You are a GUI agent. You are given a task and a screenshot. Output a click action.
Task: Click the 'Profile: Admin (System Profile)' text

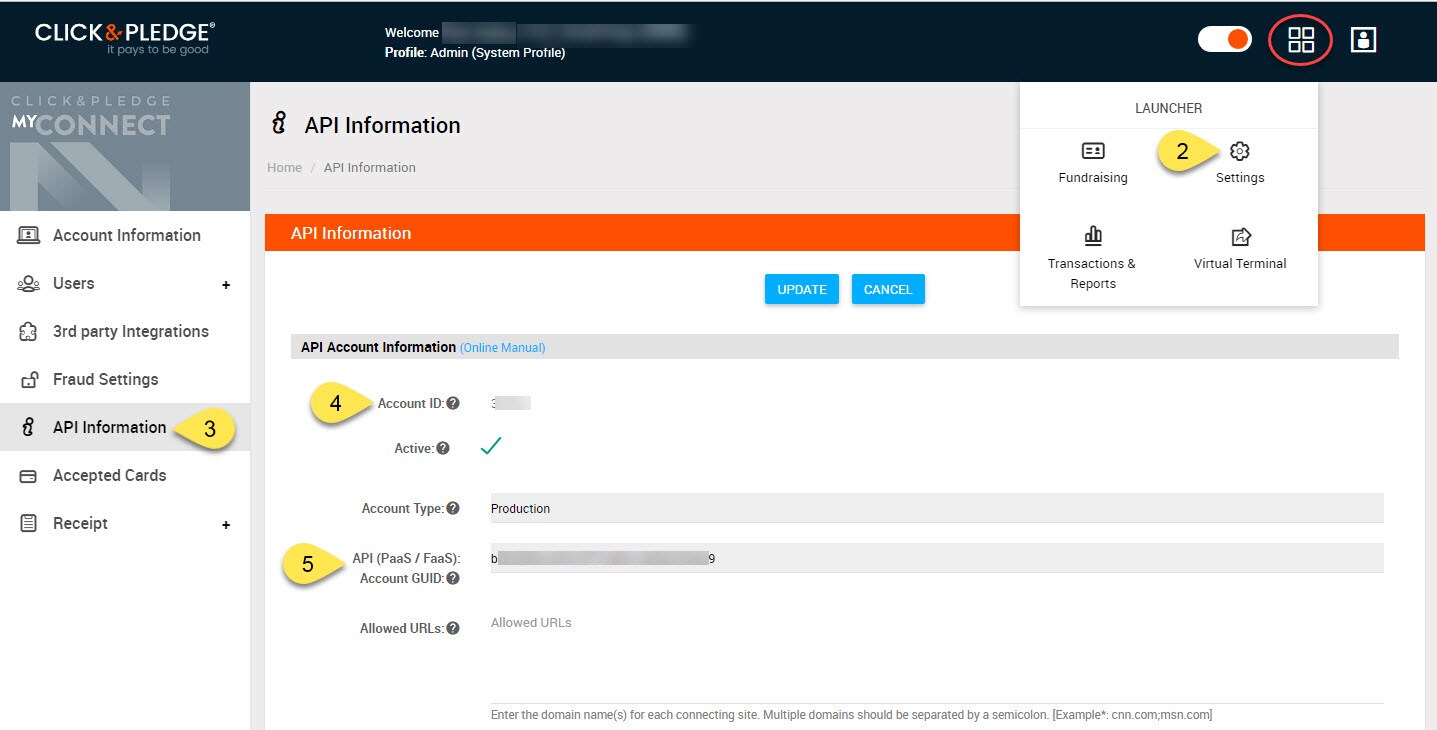475,53
